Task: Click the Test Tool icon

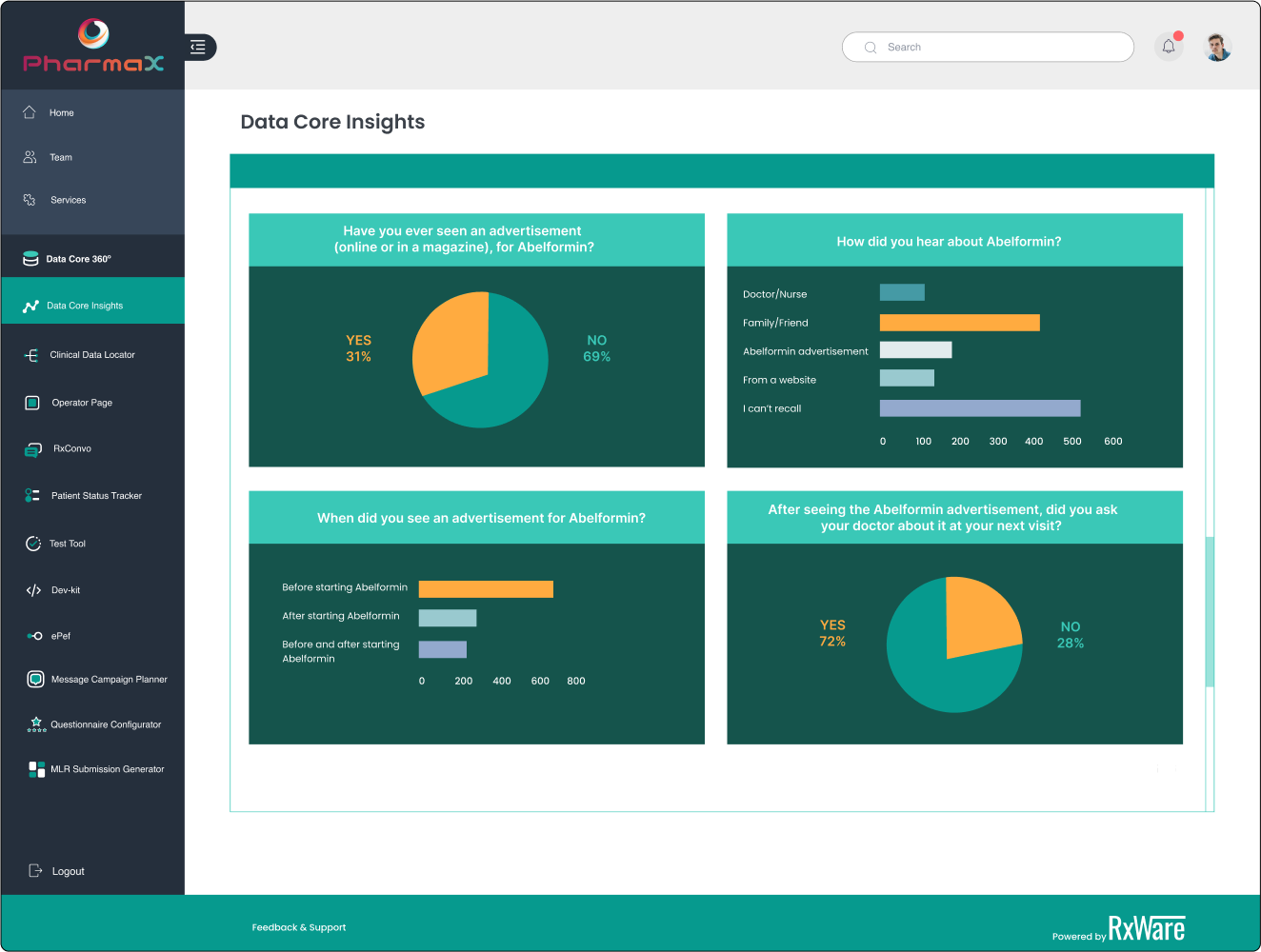Action: click(x=32, y=544)
